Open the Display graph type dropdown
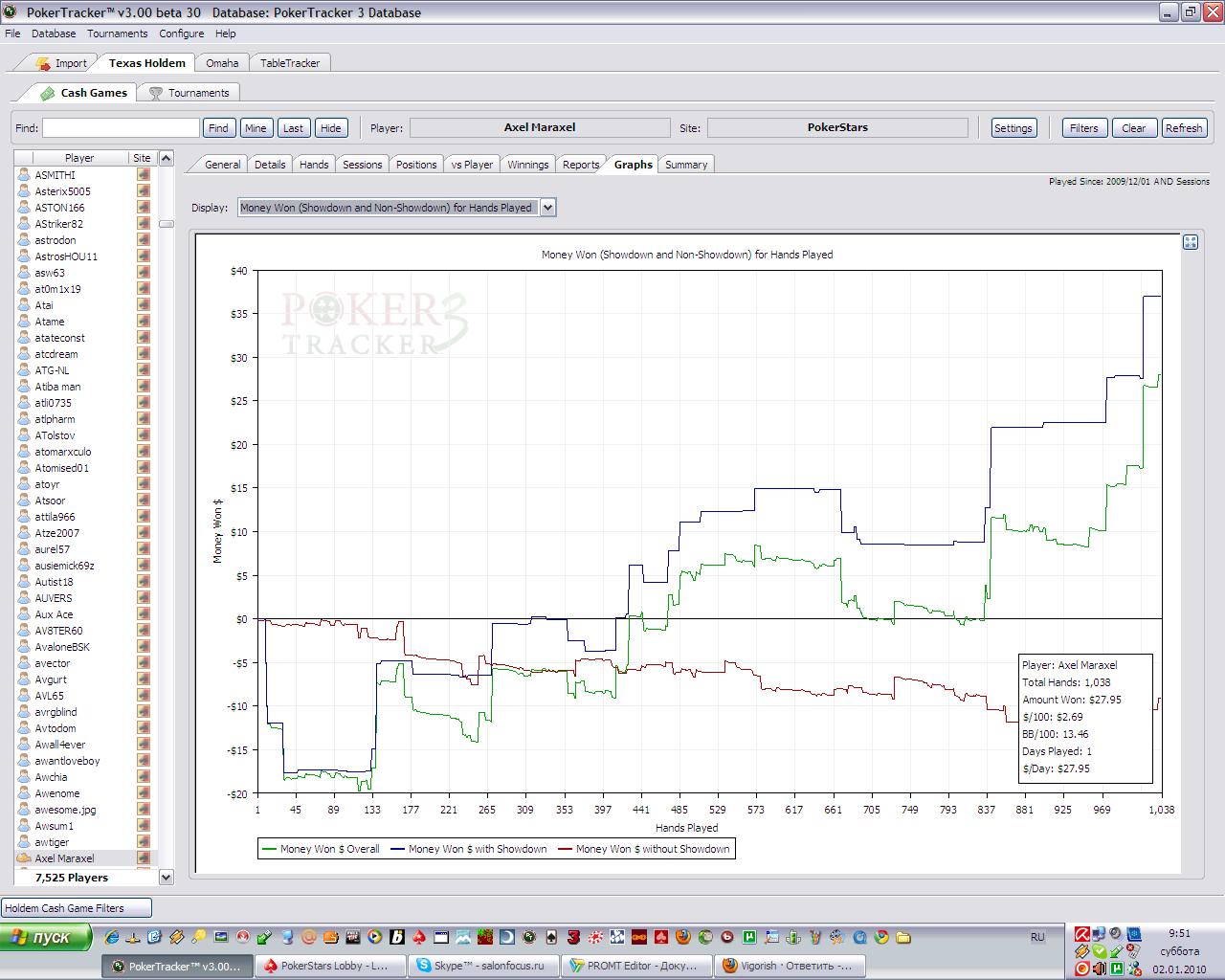The height and width of the screenshot is (980, 1225). 547,208
